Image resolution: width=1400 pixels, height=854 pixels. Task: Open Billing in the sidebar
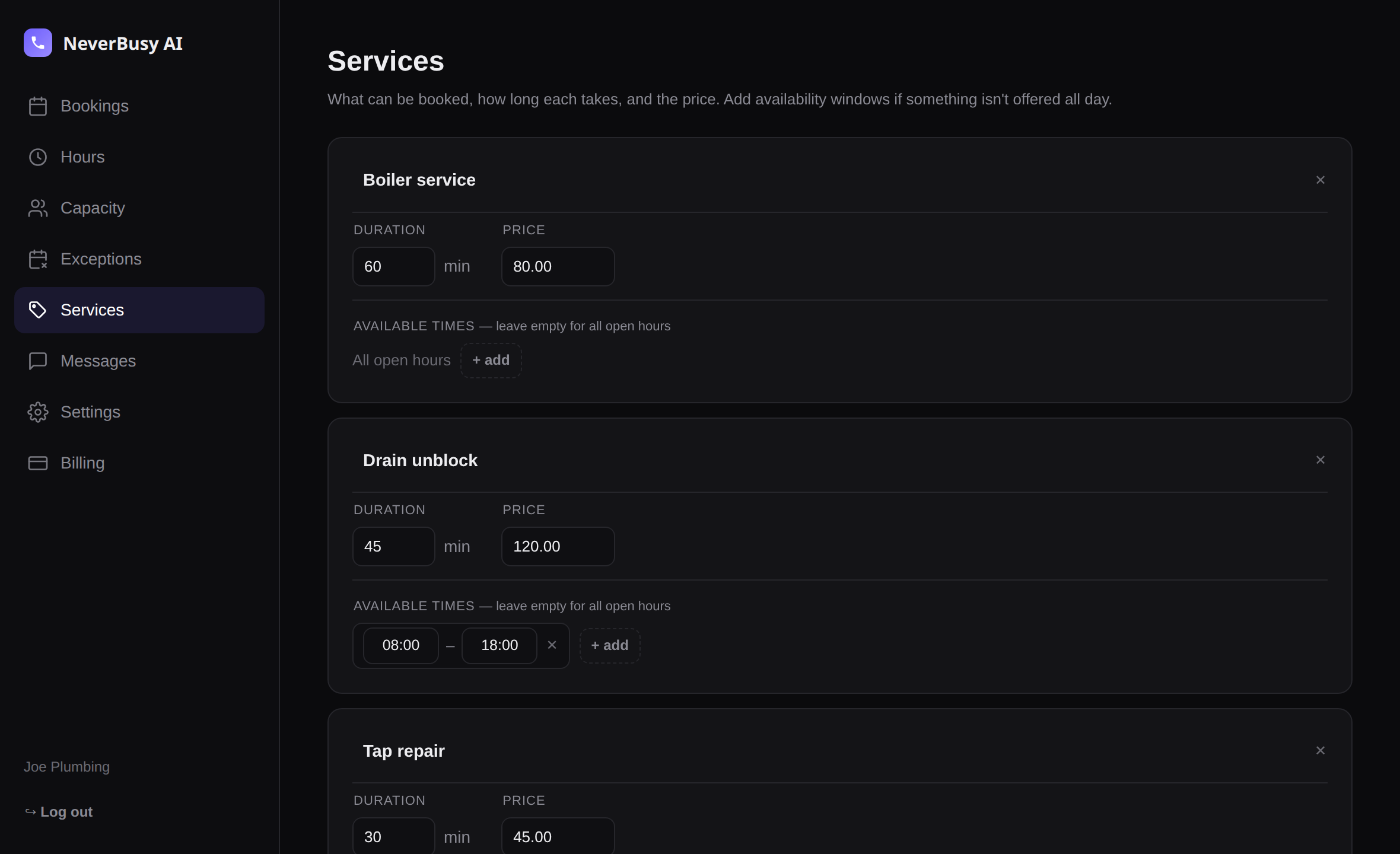click(139, 463)
